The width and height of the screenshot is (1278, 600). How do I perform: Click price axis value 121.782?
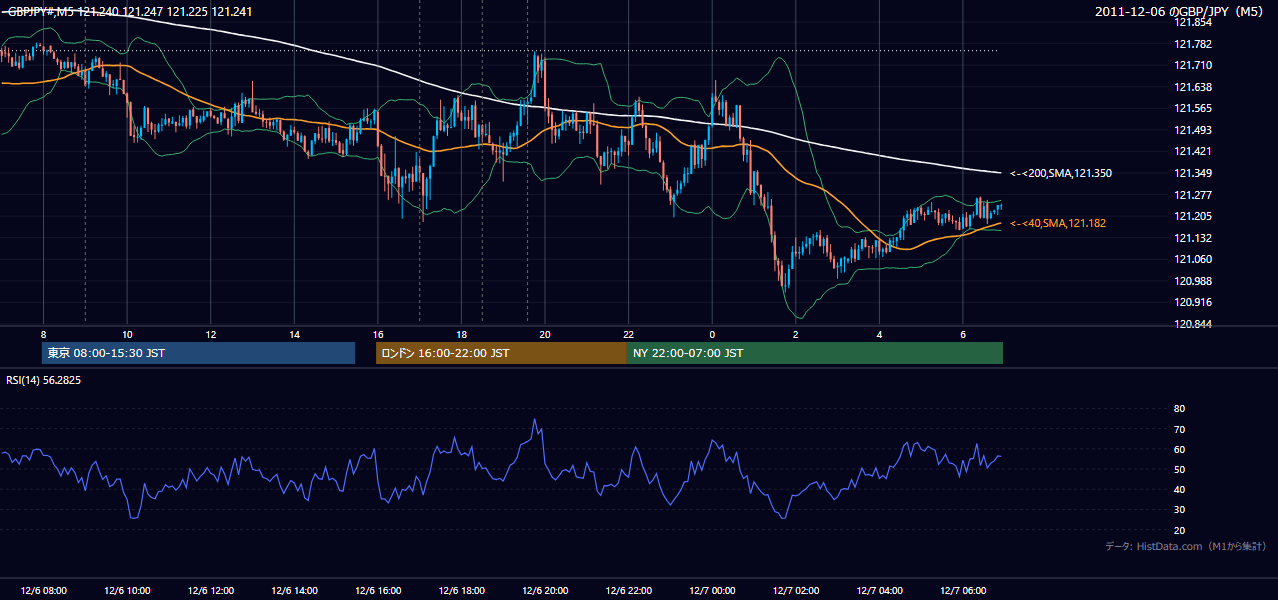pyautogui.click(x=1192, y=44)
